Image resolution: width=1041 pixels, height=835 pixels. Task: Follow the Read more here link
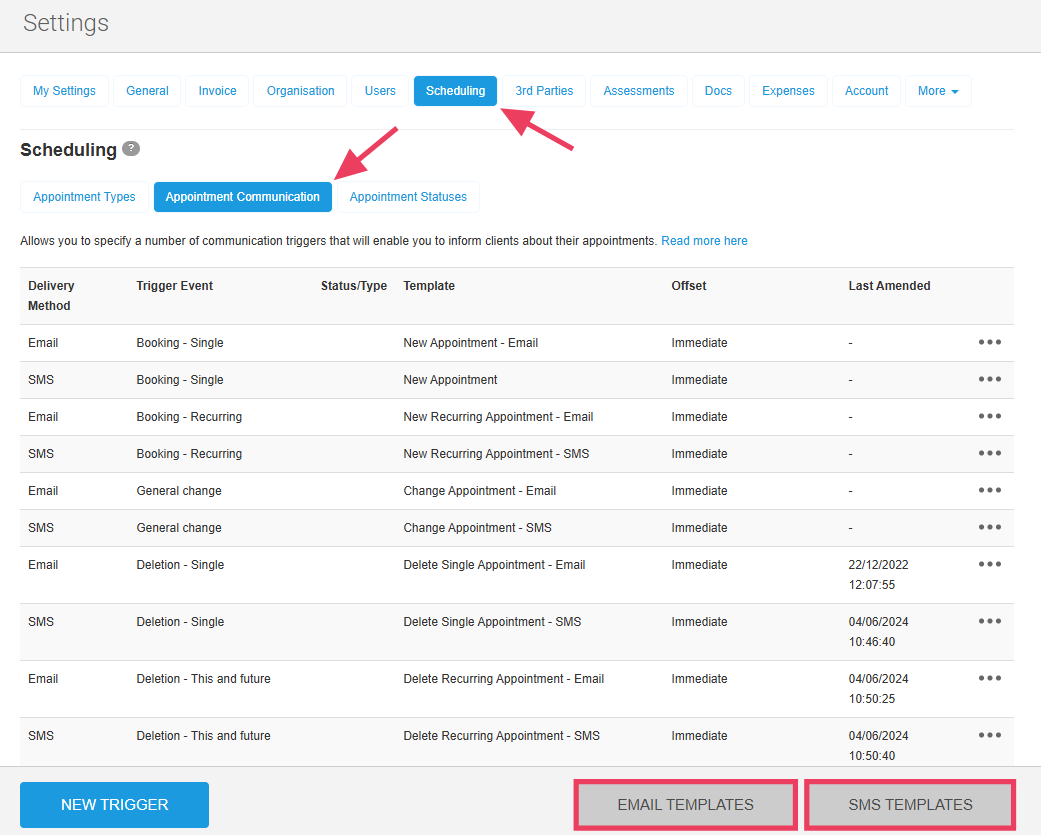[x=704, y=241]
